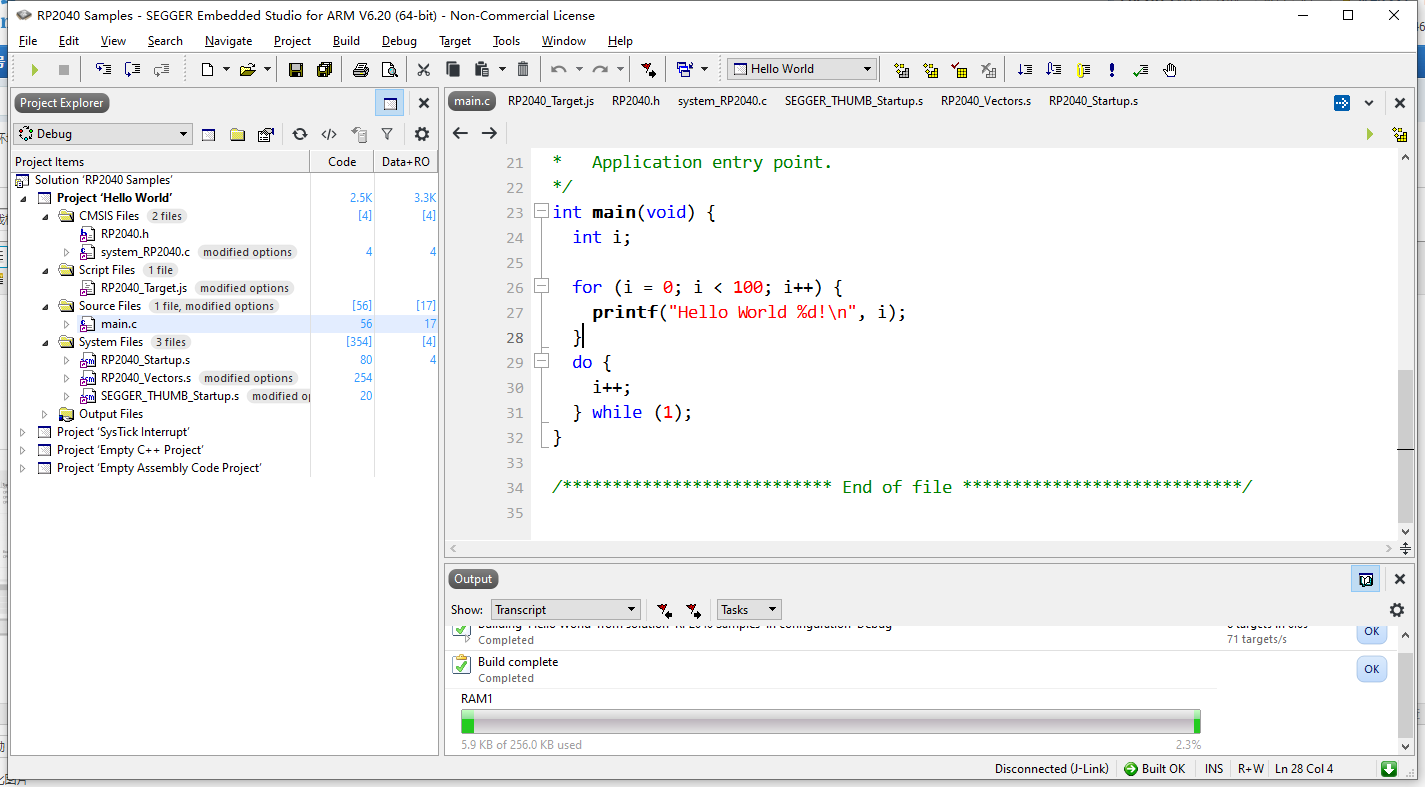
Task: Open Output panel settings gear
Action: coord(1397,610)
